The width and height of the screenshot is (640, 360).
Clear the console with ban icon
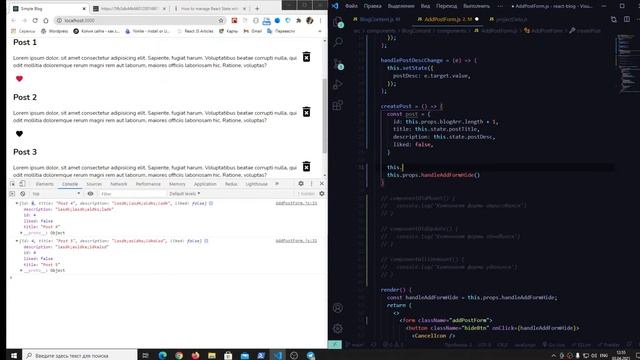click(23, 193)
